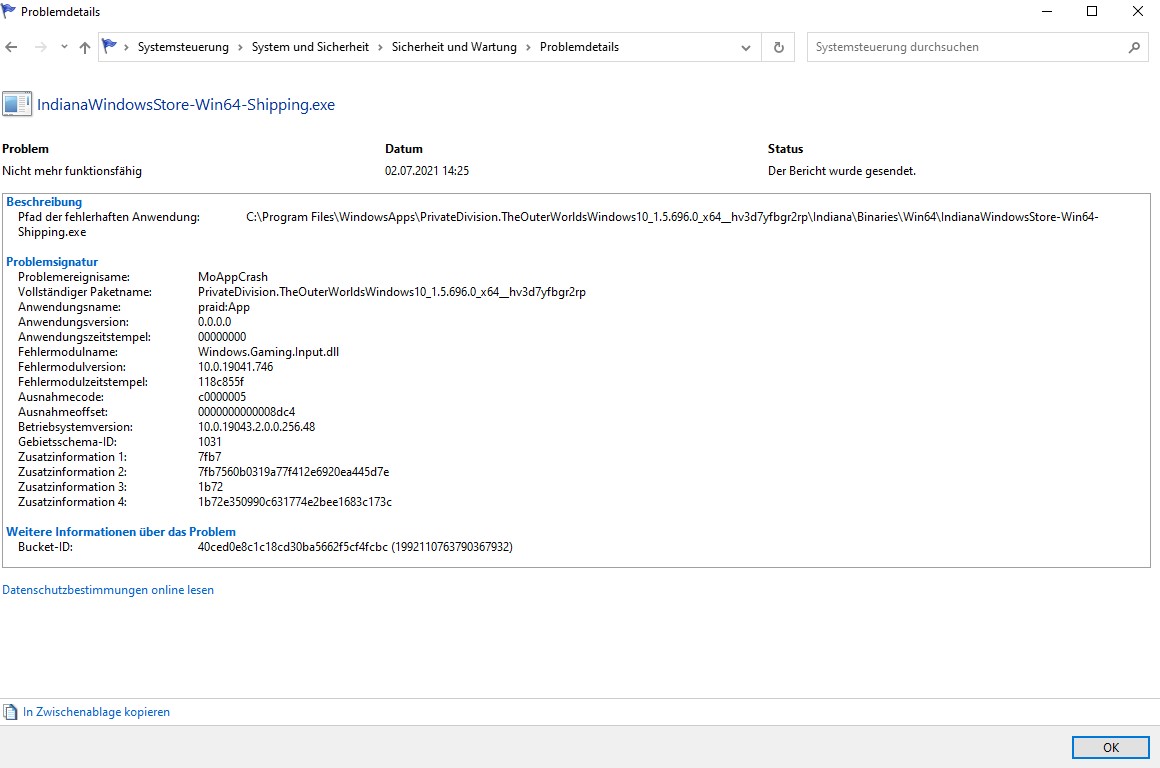Close the Problemdetails window

point(1138,11)
